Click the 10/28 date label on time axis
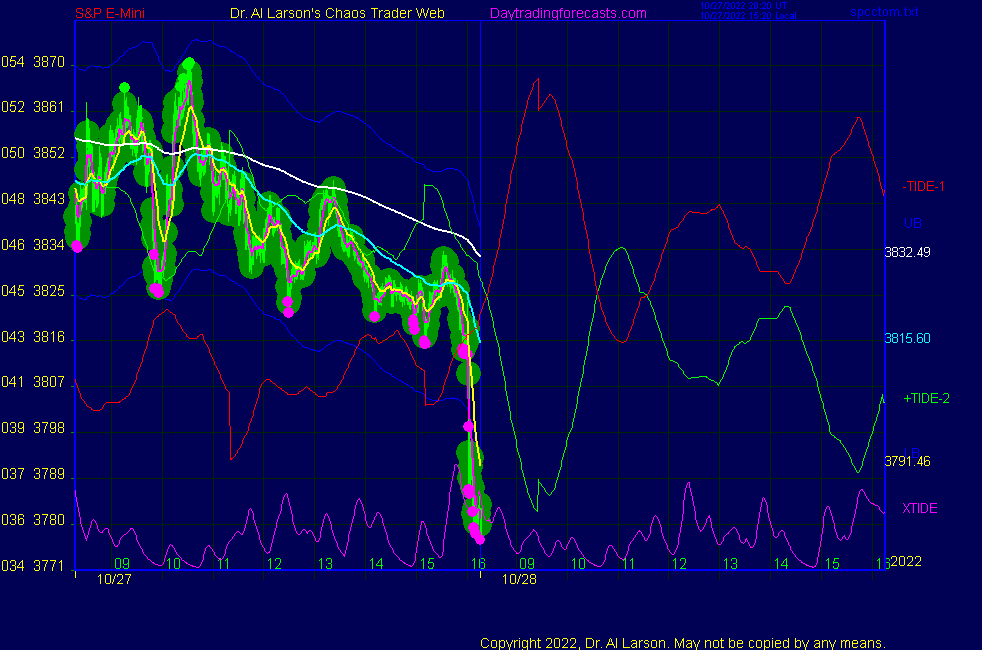The width and height of the screenshot is (982, 650). [519, 578]
